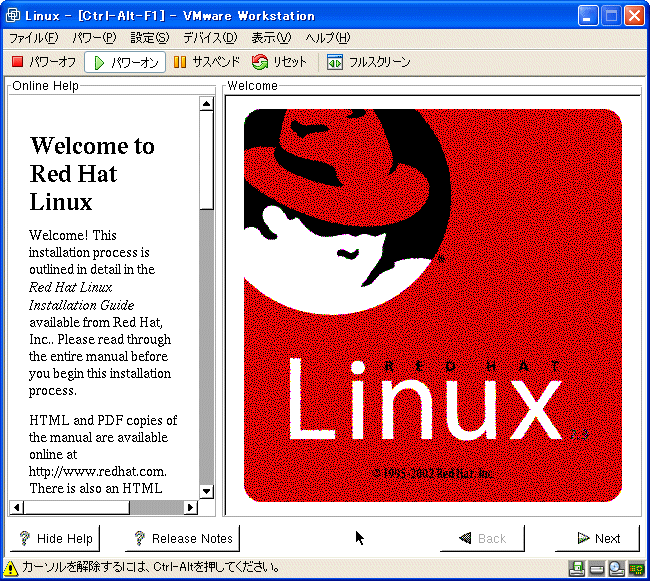650x581 pixels.
Task: Click the right arrow of horizontal help scrollbar
Action: click(190, 507)
